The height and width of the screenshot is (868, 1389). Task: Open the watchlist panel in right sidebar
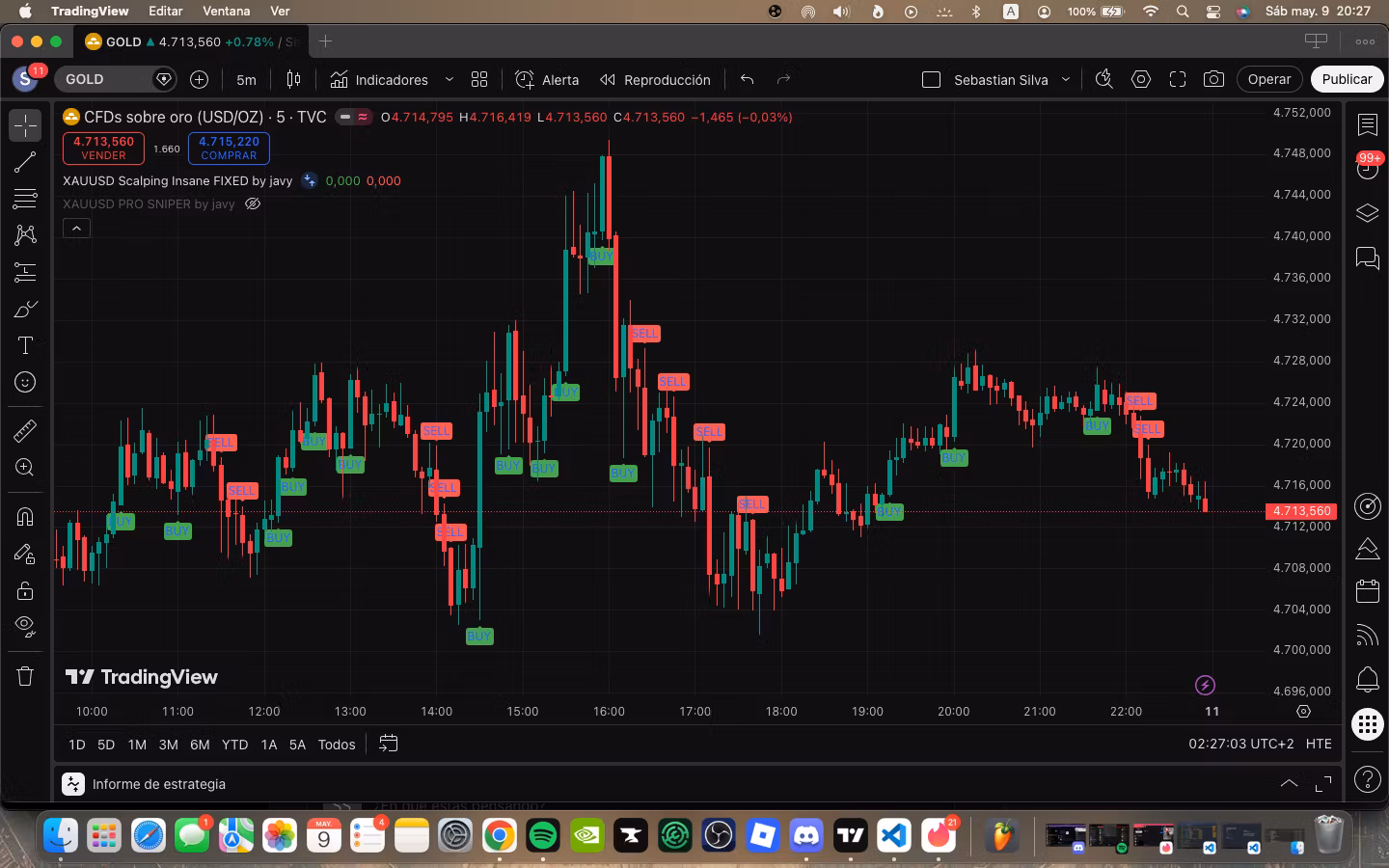point(1368,124)
